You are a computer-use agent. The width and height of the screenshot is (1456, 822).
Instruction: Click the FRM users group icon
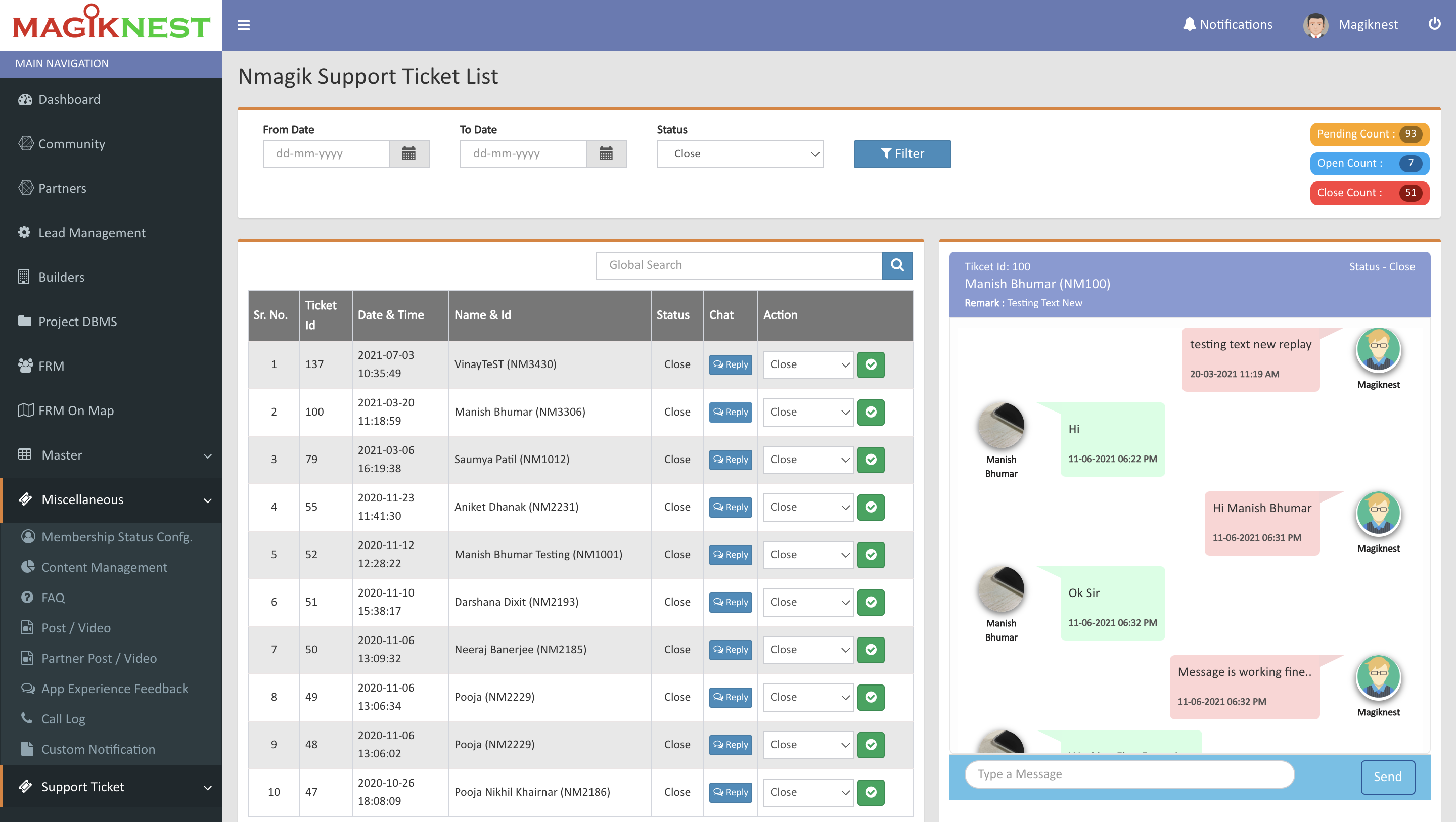[x=25, y=366]
